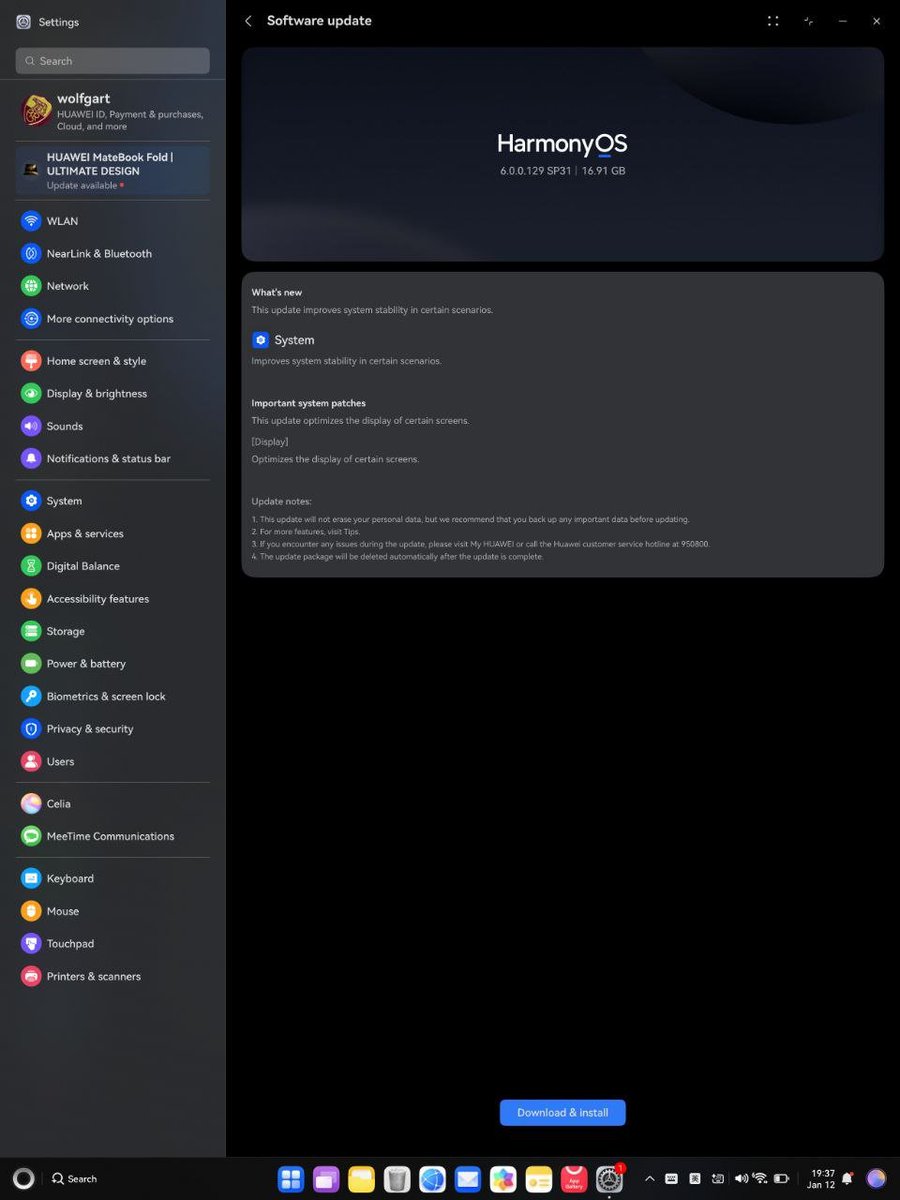This screenshot has width=900, height=1200.
Task: Open the on-screen keyboard tray icon
Action: tap(672, 1179)
